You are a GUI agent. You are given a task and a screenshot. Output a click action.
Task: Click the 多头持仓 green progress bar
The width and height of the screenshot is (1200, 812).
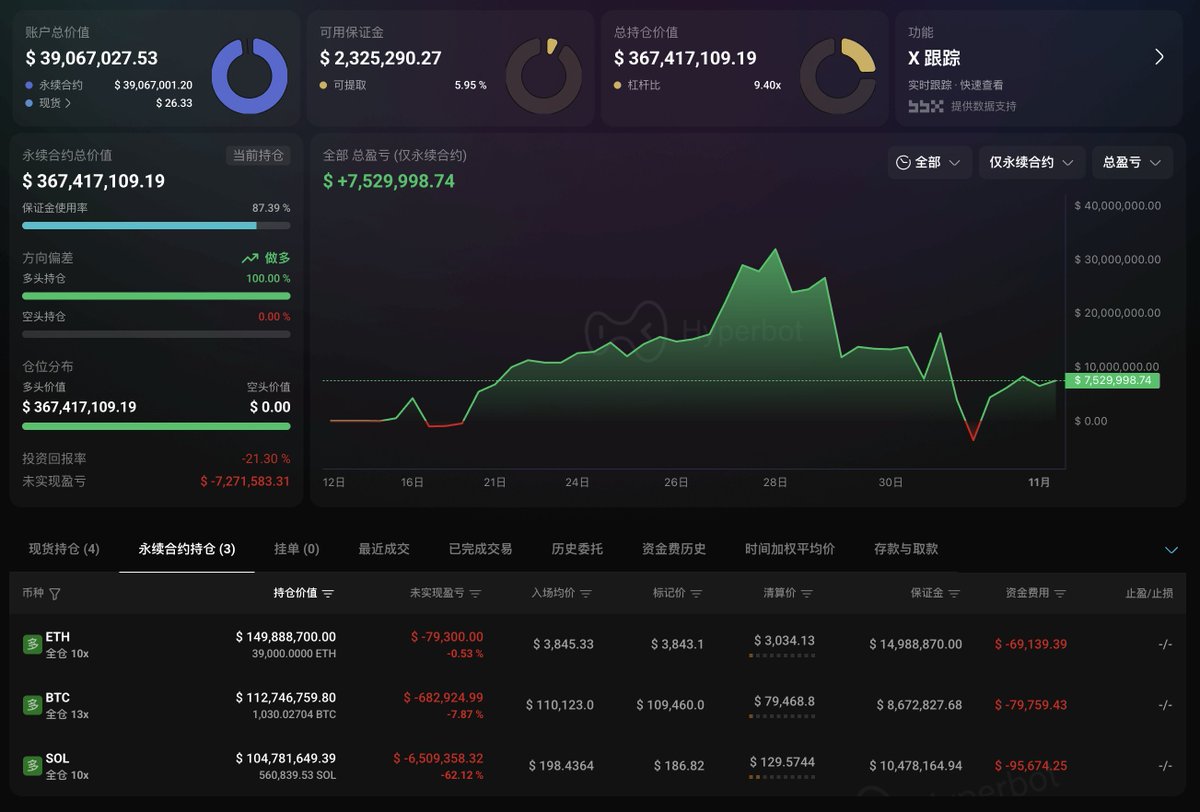[156, 296]
